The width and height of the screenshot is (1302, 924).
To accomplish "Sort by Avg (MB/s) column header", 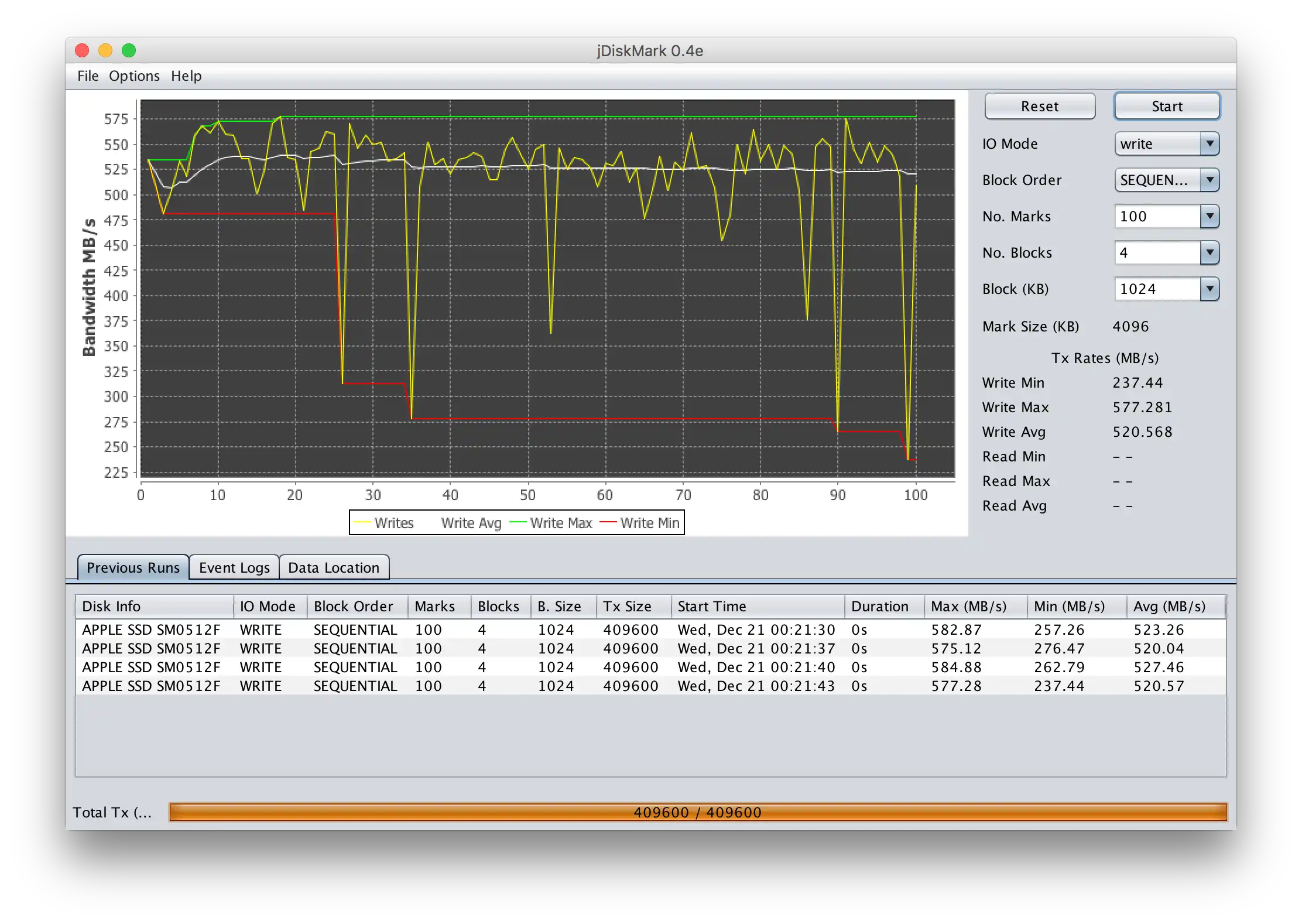I will 1169,607.
